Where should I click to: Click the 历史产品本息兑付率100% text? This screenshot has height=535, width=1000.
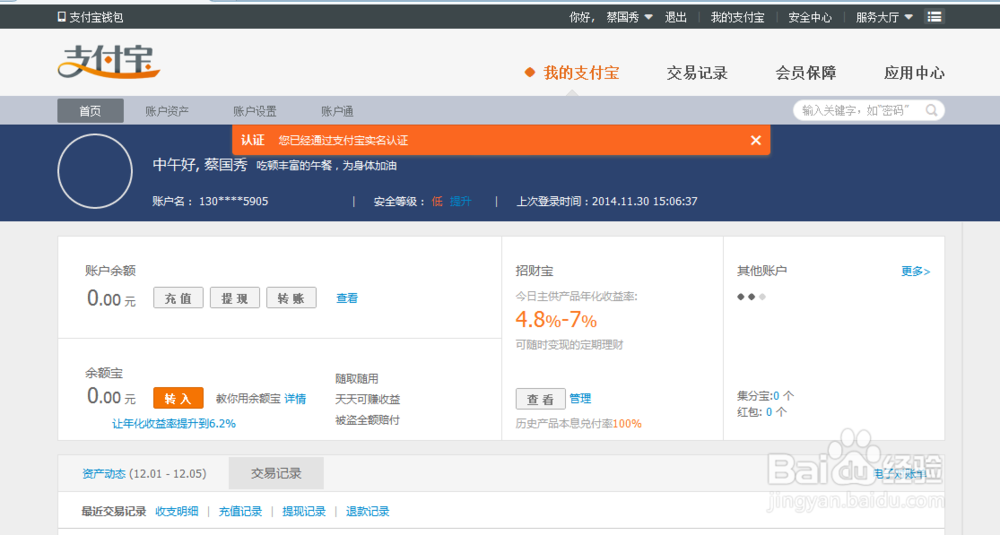[x=578, y=423]
